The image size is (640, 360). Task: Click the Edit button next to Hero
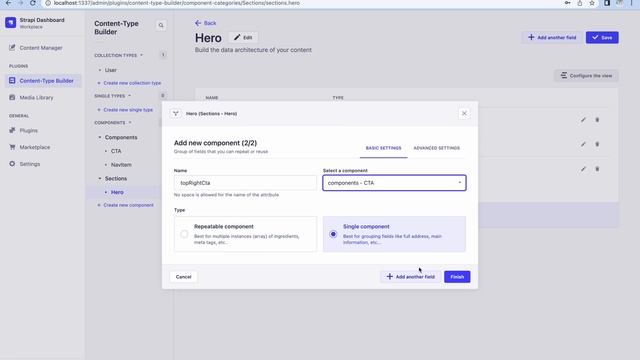[x=243, y=38]
